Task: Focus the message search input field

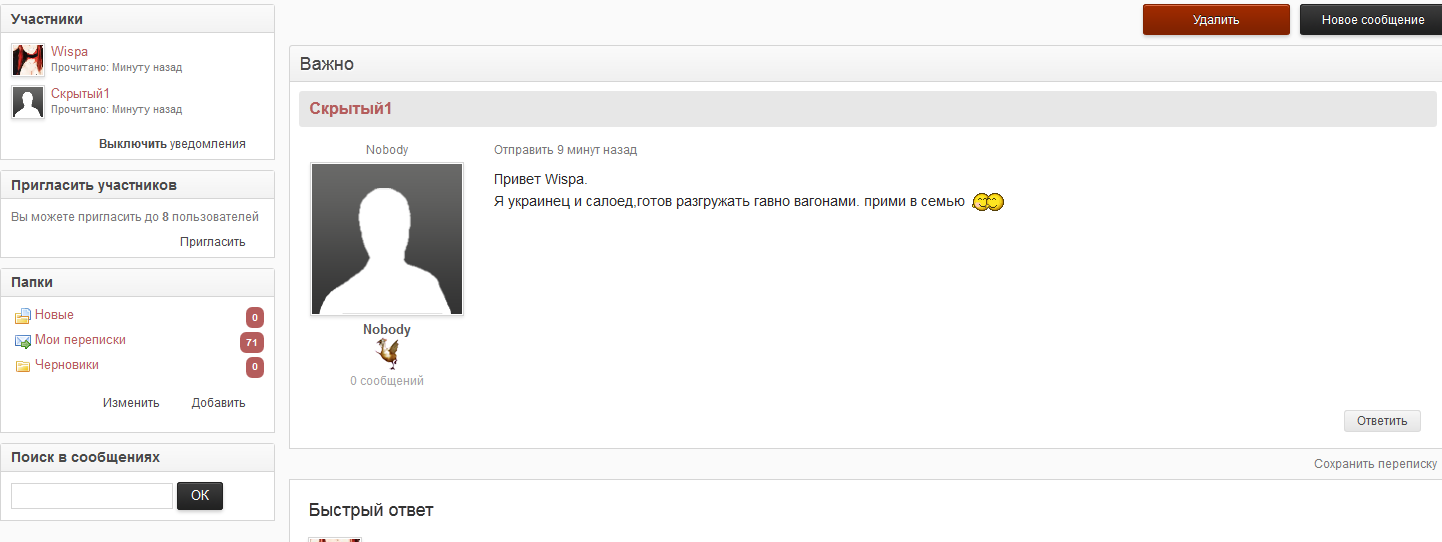Action: click(x=92, y=496)
